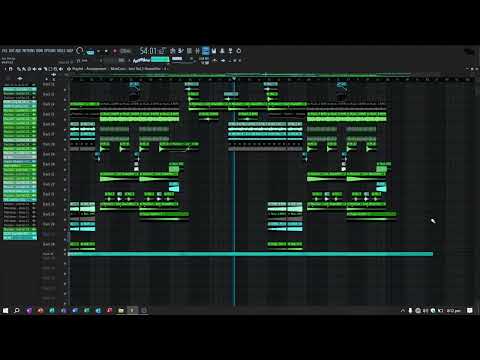
Task: Toggle pattern/song mode switch
Action: (90, 52)
